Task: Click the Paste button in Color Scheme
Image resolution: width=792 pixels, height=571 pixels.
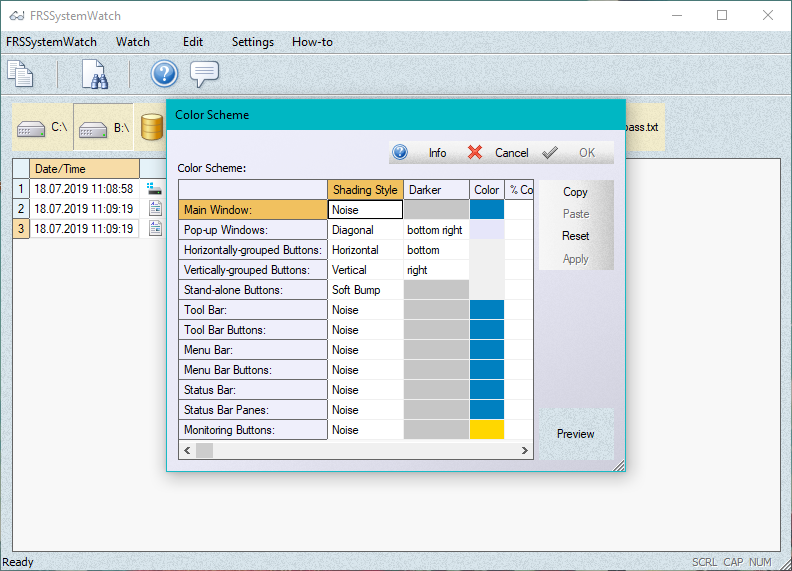Action: click(575, 214)
